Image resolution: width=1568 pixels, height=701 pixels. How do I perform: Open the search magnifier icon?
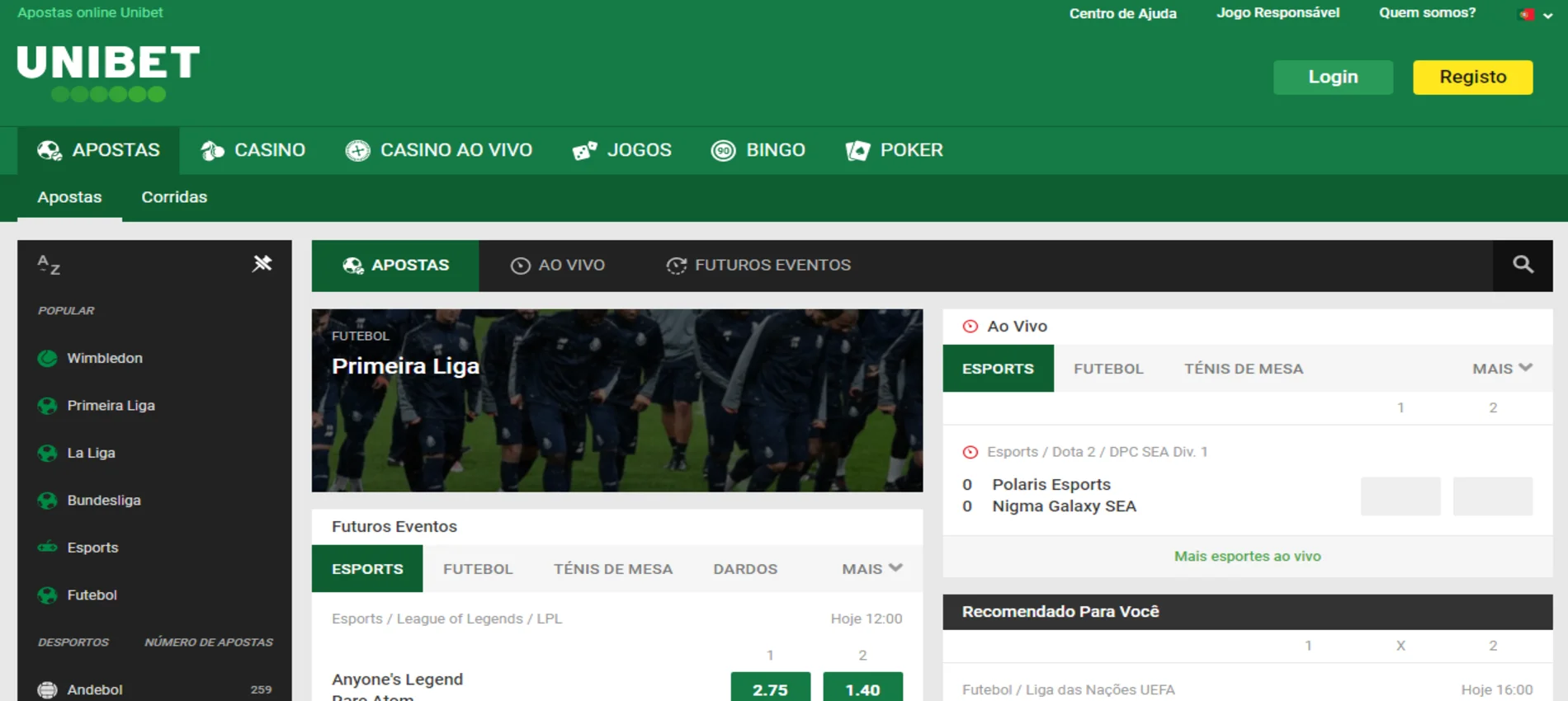1523,265
